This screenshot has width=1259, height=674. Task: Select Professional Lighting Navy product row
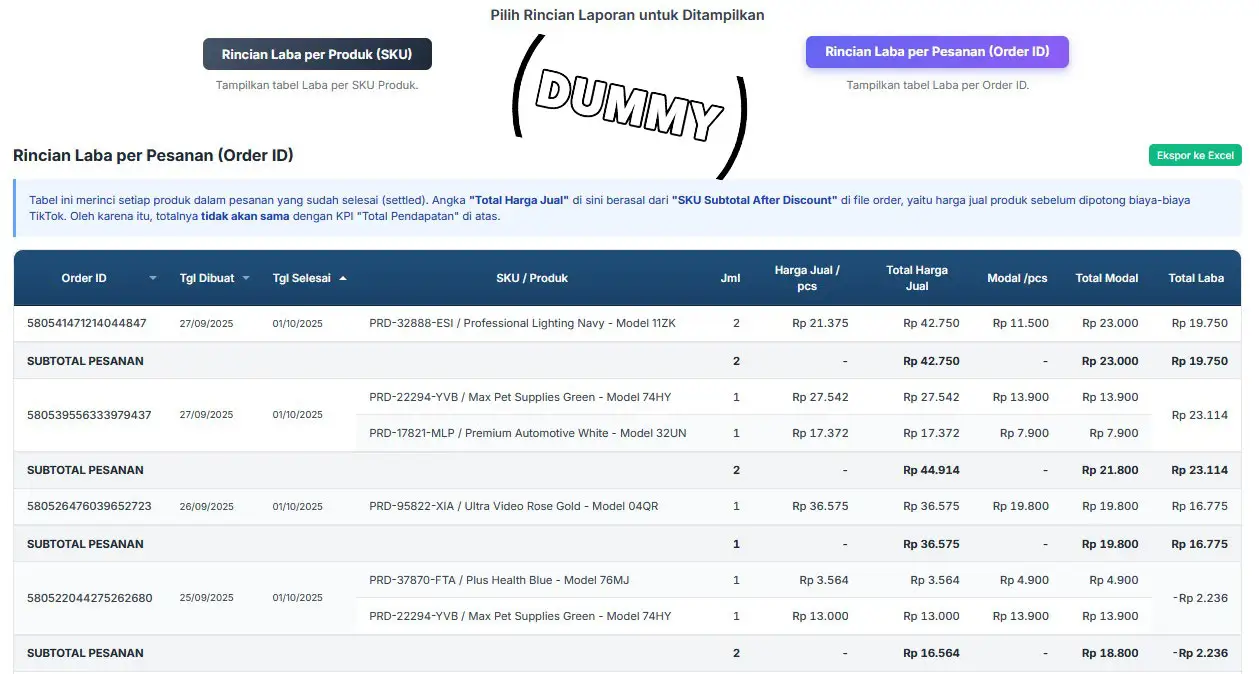pyautogui.click(x=522, y=323)
